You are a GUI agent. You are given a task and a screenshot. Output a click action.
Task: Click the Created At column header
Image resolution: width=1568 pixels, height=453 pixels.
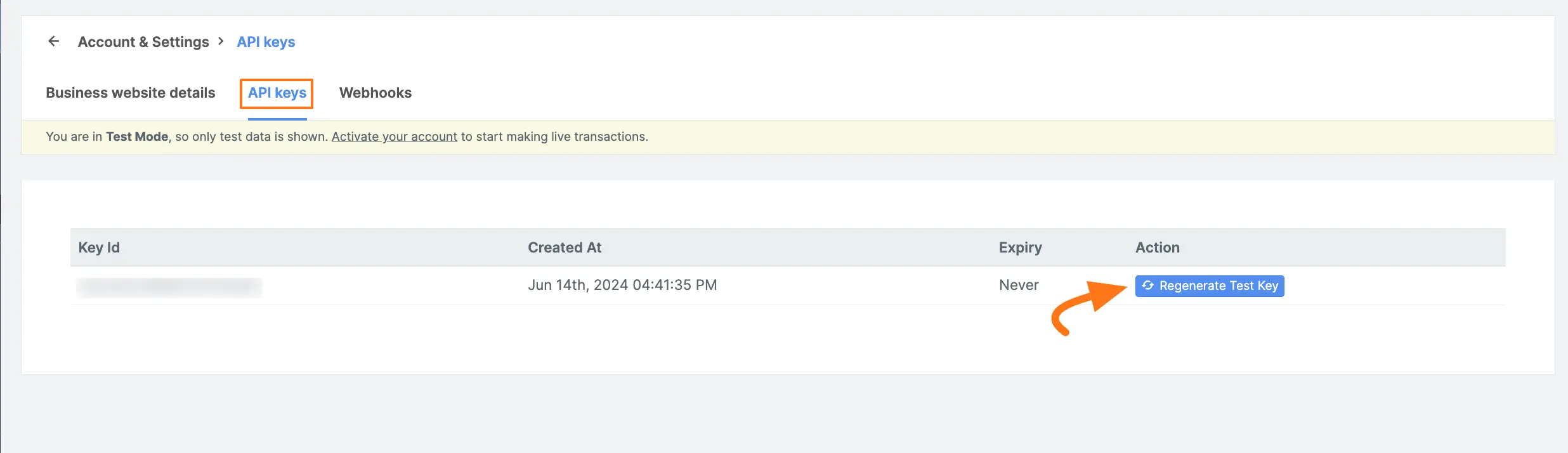(564, 247)
